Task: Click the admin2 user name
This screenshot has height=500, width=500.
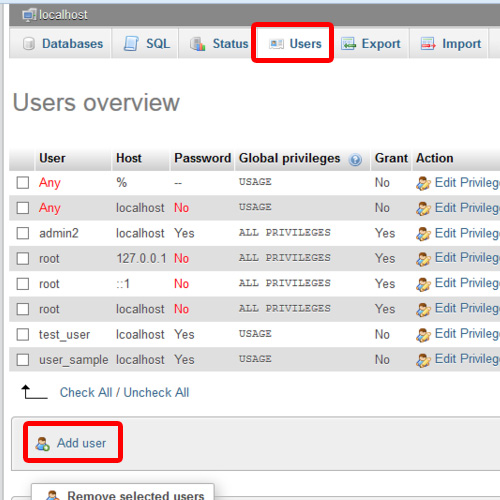Action: click(59, 233)
